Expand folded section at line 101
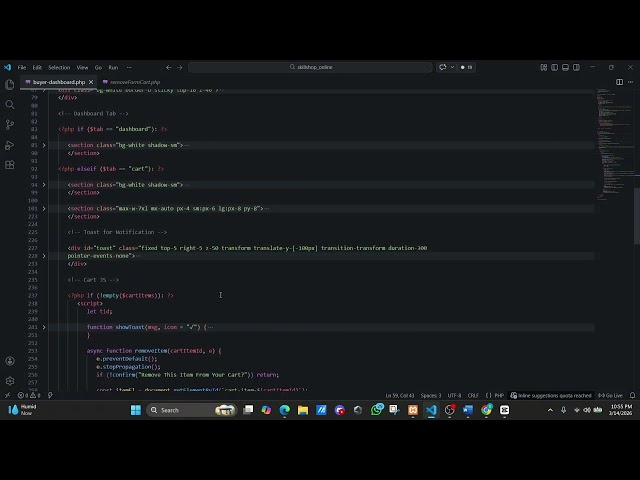640x480 pixels. pos(44,208)
